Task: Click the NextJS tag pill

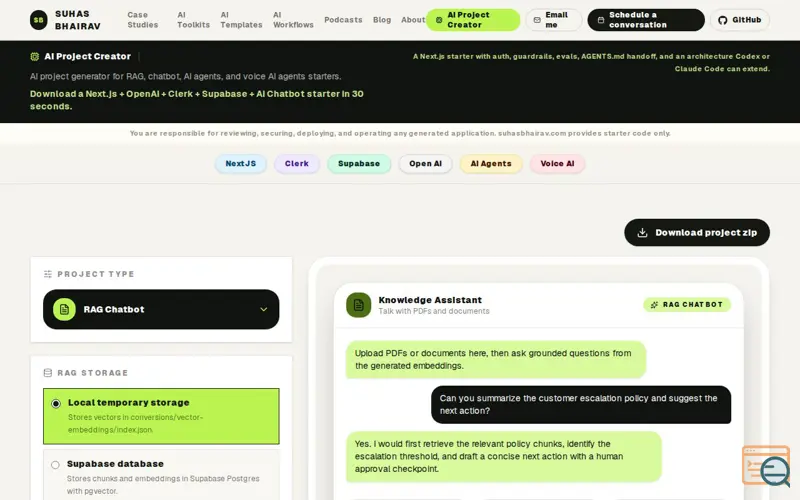Action: click(241, 164)
